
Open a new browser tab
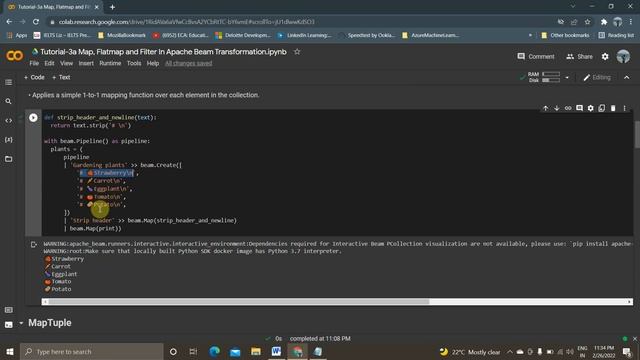point(112,7)
